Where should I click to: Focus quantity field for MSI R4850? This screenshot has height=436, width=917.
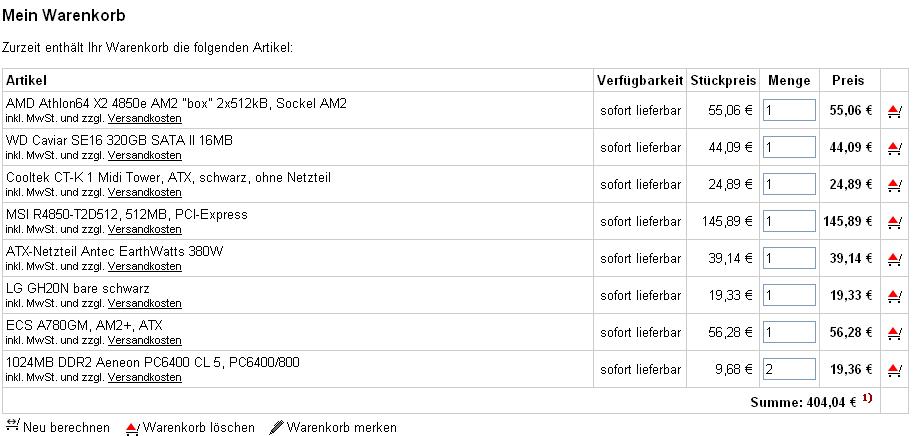(790, 221)
